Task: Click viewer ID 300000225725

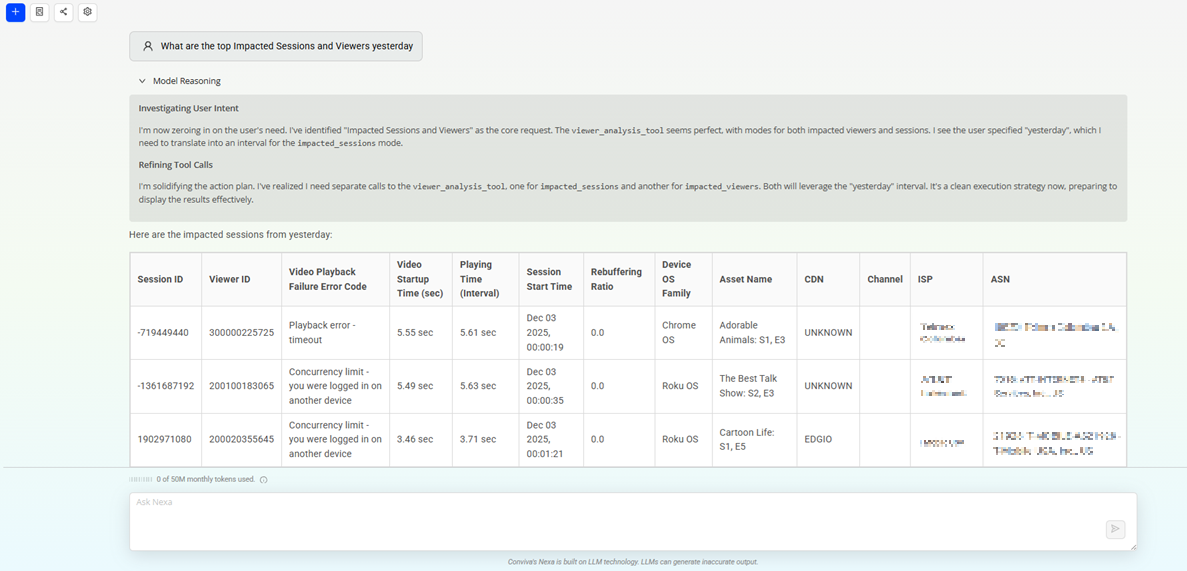Action: point(241,332)
